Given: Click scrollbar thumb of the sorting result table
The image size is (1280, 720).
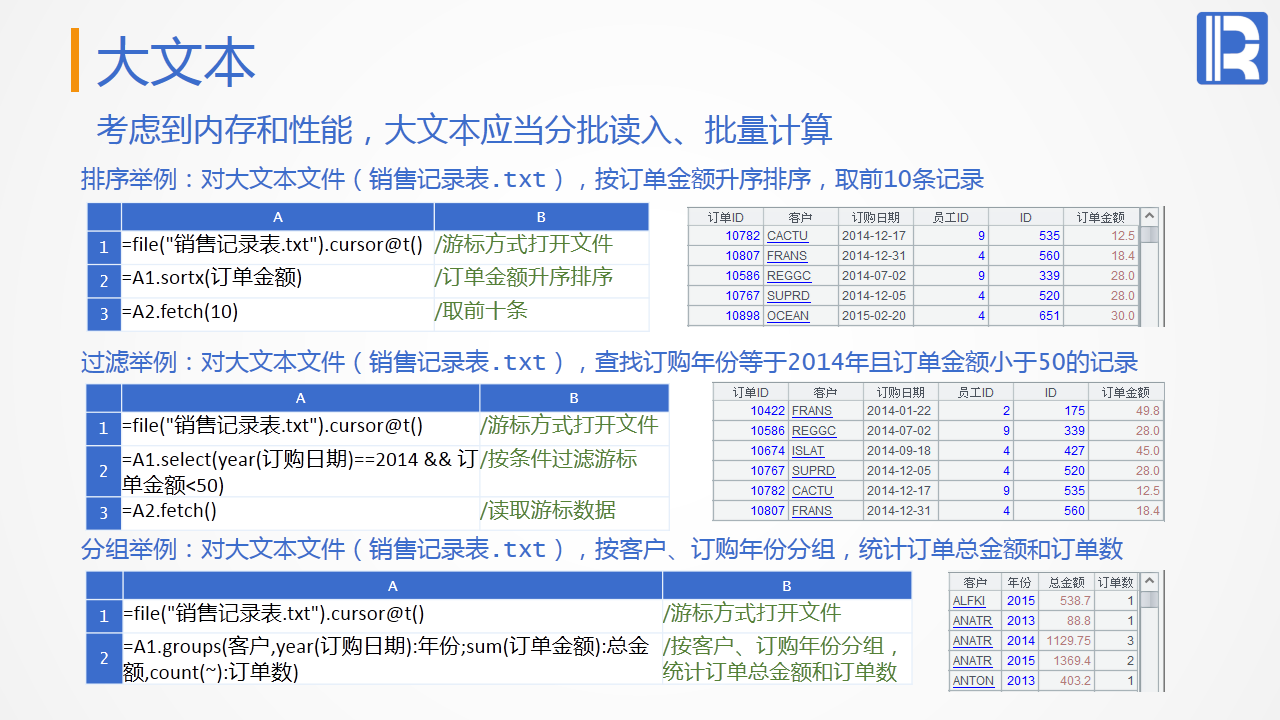Looking at the screenshot, I should click(x=1149, y=235).
